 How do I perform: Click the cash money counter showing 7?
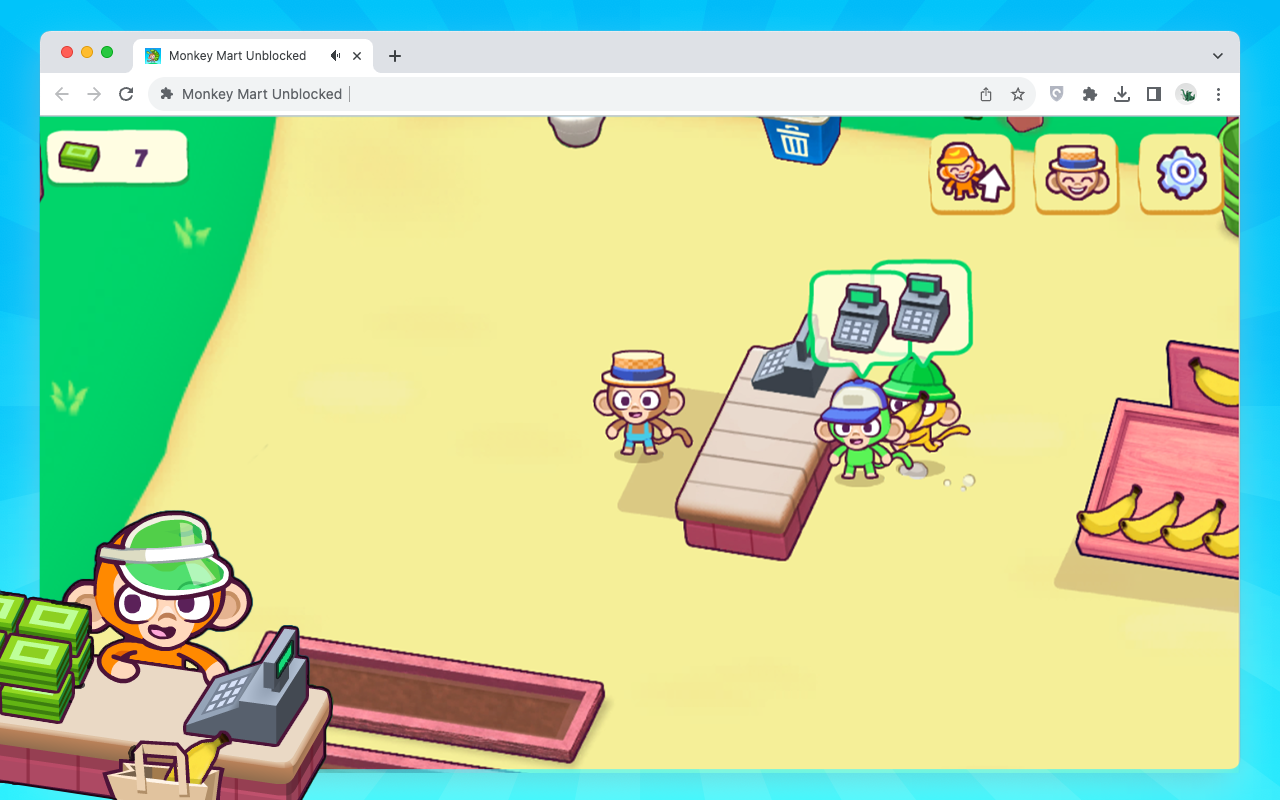tap(117, 157)
